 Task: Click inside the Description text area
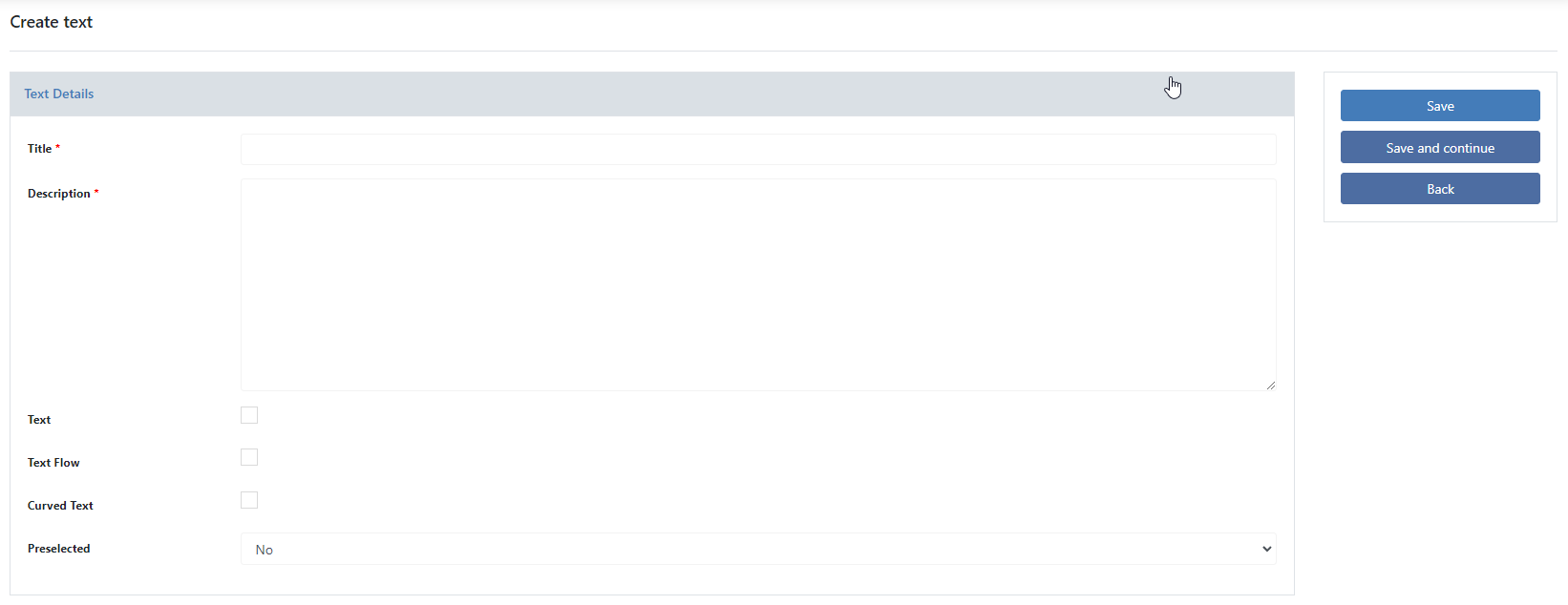click(x=758, y=284)
